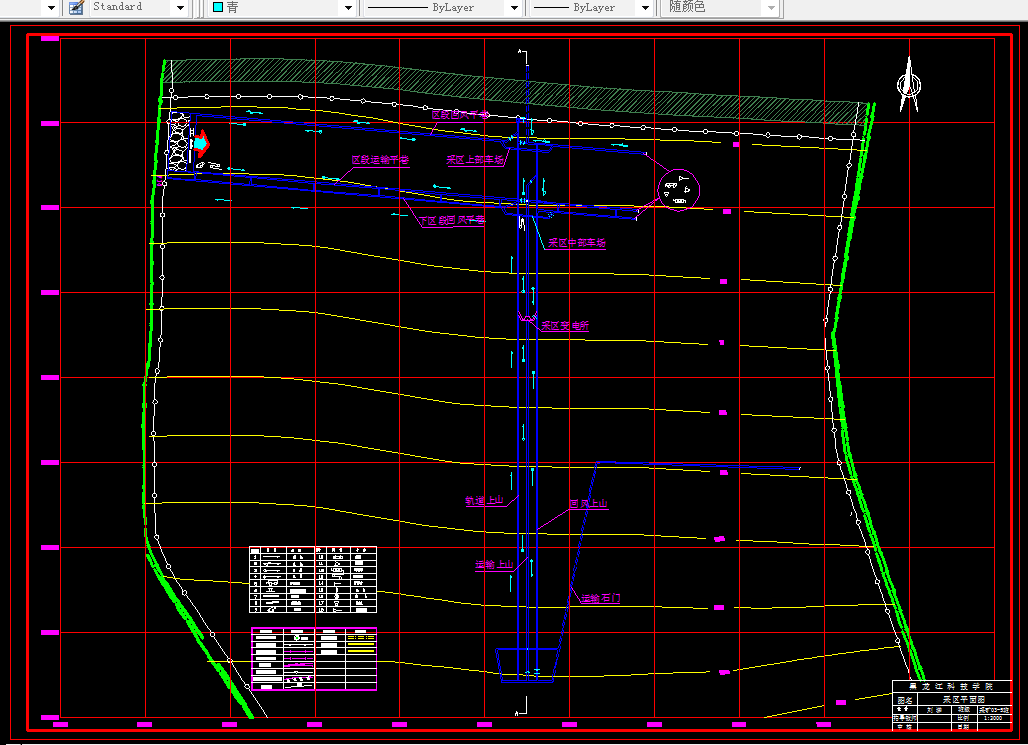Select title block text 采区平面图
The height and width of the screenshot is (745, 1028).
point(964,700)
